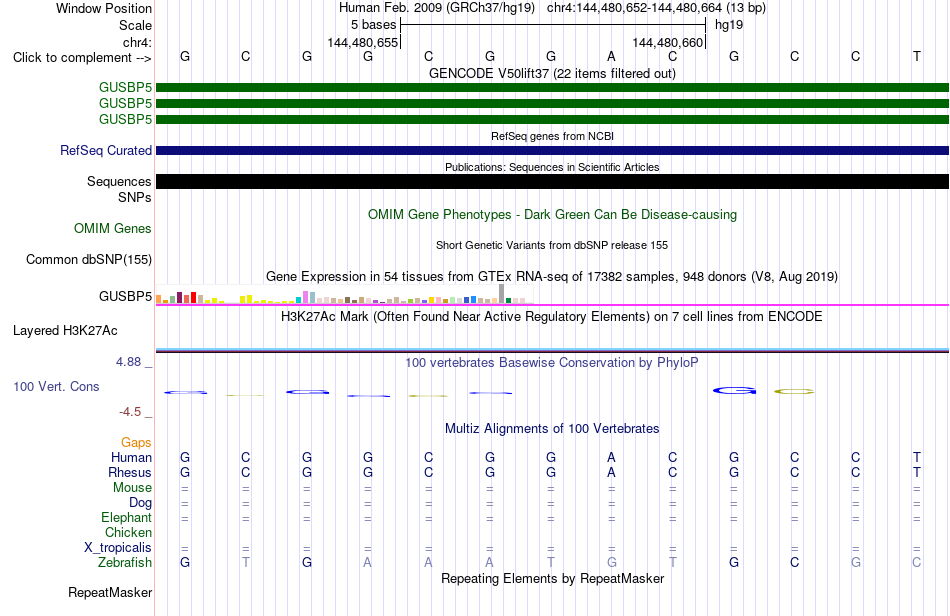Click the large blue G in conservation logo
This screenshot has width=950, height=616.
(734, 391)
